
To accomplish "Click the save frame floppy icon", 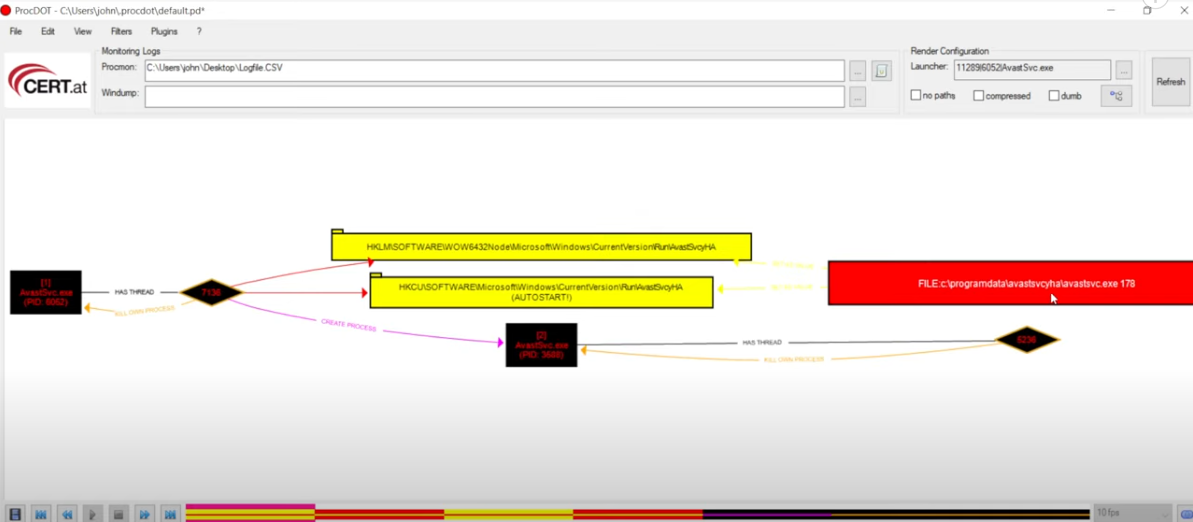I will (15, 514).
